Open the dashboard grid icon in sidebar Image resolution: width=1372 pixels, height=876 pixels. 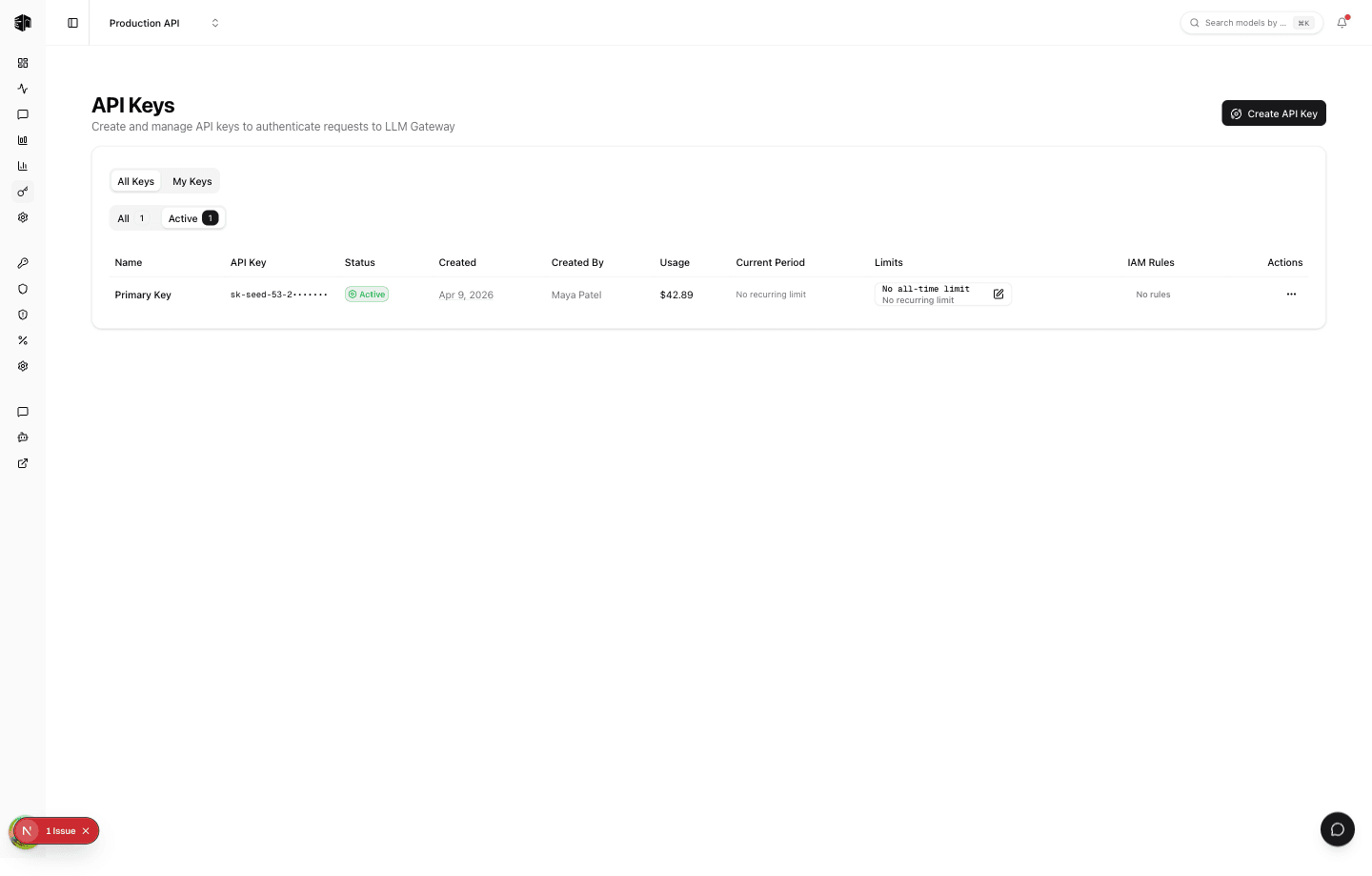23,63
